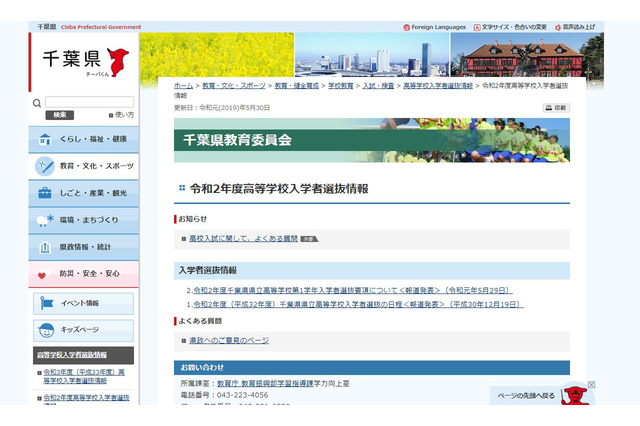Viewport: 640px width, 426px height.
Task: Click the speaker read-aloud icon
Action: [x=558, y=27]
